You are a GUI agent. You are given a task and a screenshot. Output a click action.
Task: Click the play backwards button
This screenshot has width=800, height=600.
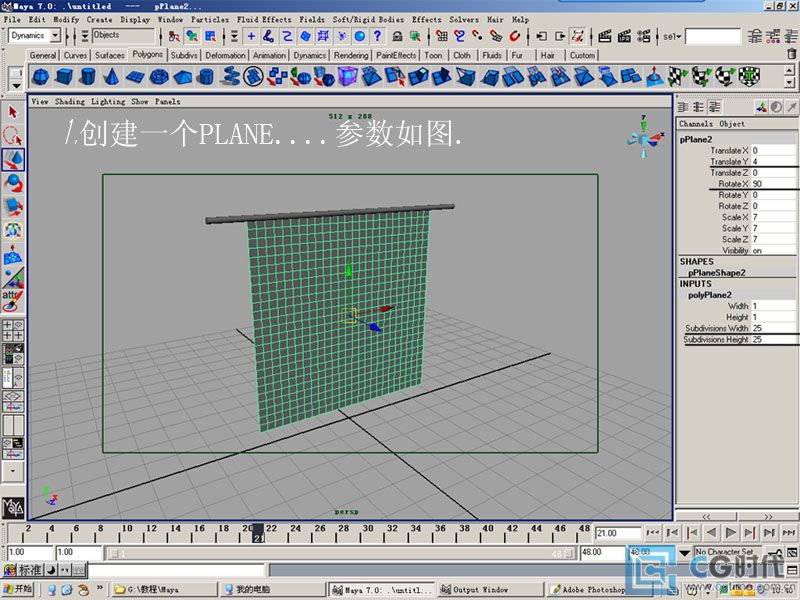coord(711,533)
